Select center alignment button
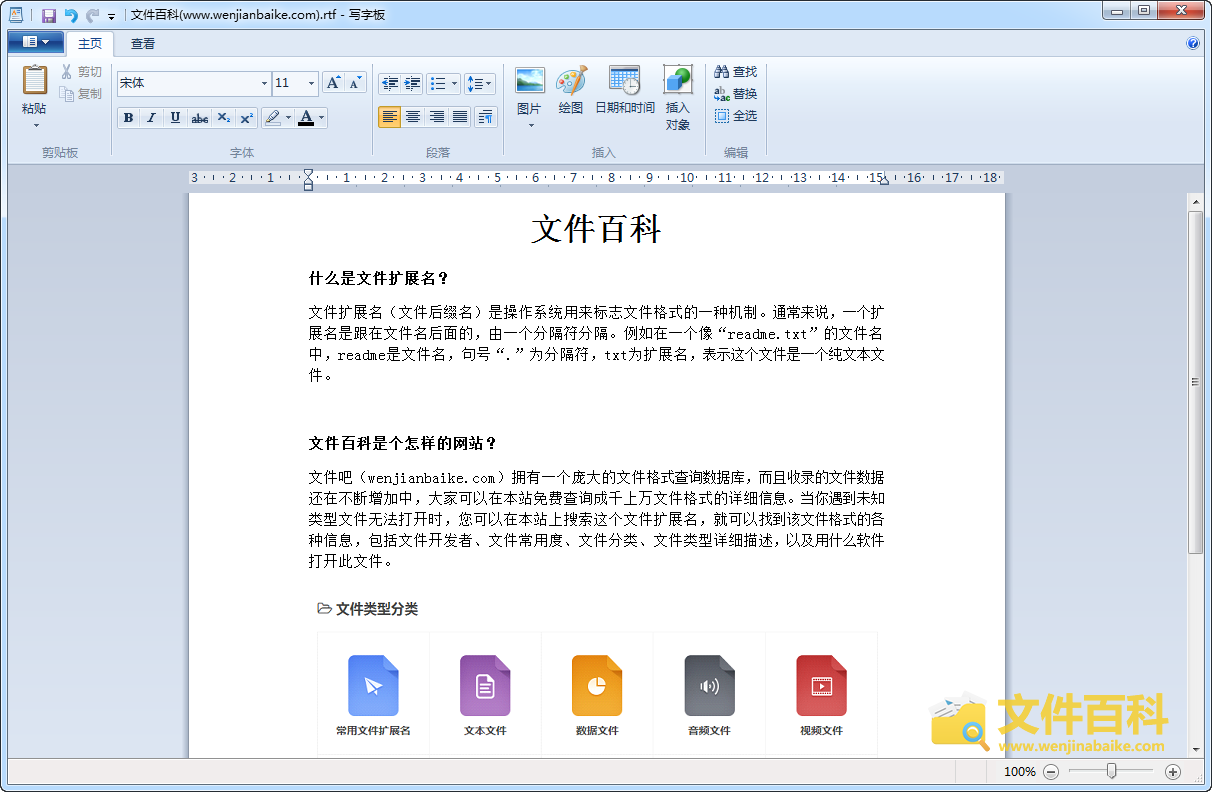The width and height of the screenshot is (1212, 792). coord(413,117)
